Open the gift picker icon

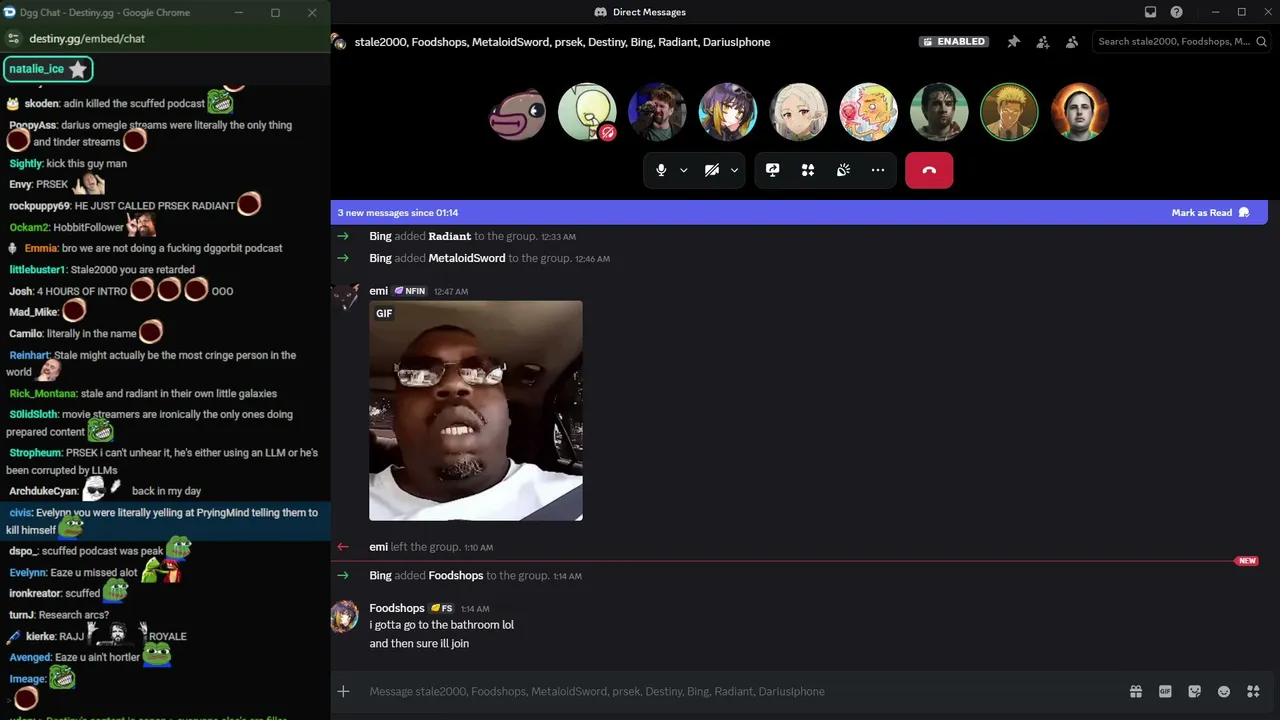pos(1136,691)
